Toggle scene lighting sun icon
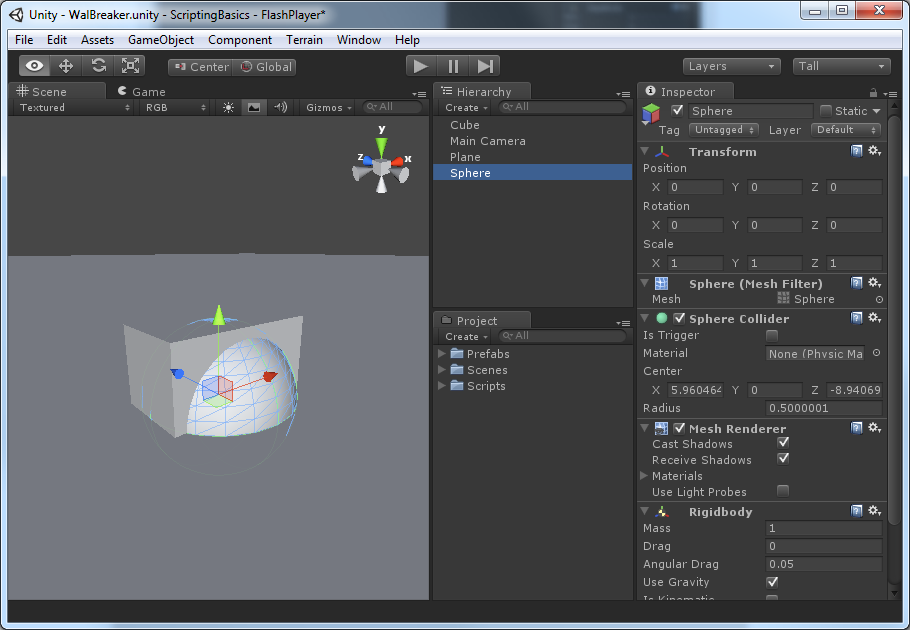Viewport: 910px width, 630px height. [x=229, y=107]
